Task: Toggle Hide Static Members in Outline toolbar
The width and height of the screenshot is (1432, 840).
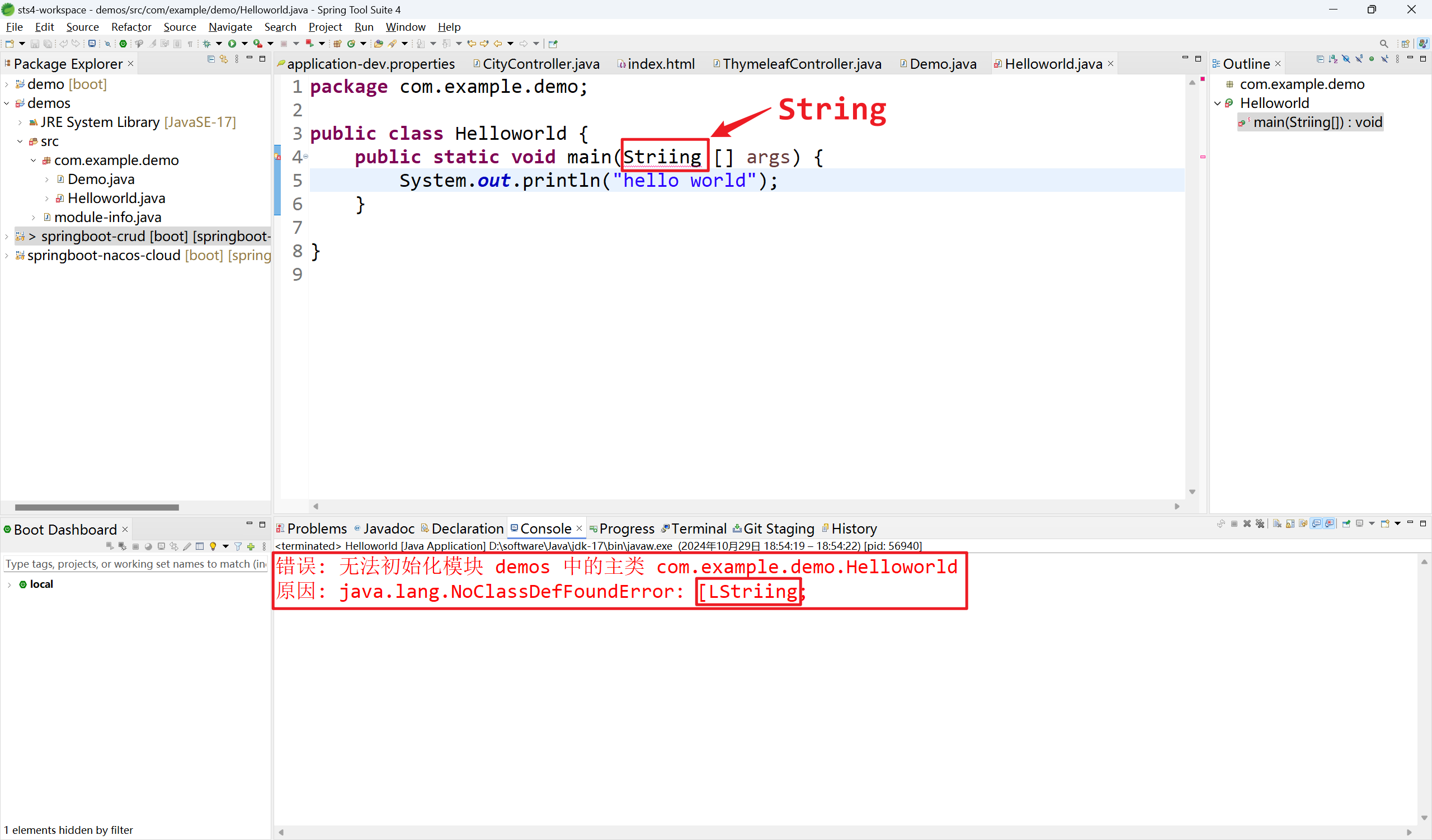Action: point(1359,59)
